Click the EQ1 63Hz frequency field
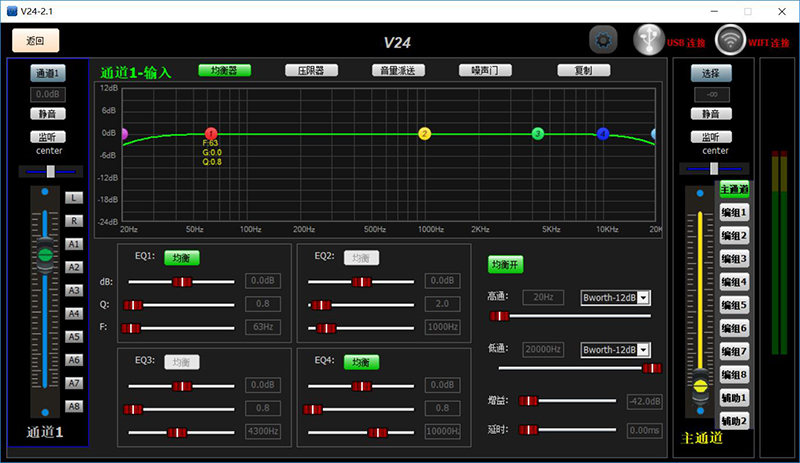Image resolution: width=800 pixels, height=463 pixels. click(x=263, y=327)
